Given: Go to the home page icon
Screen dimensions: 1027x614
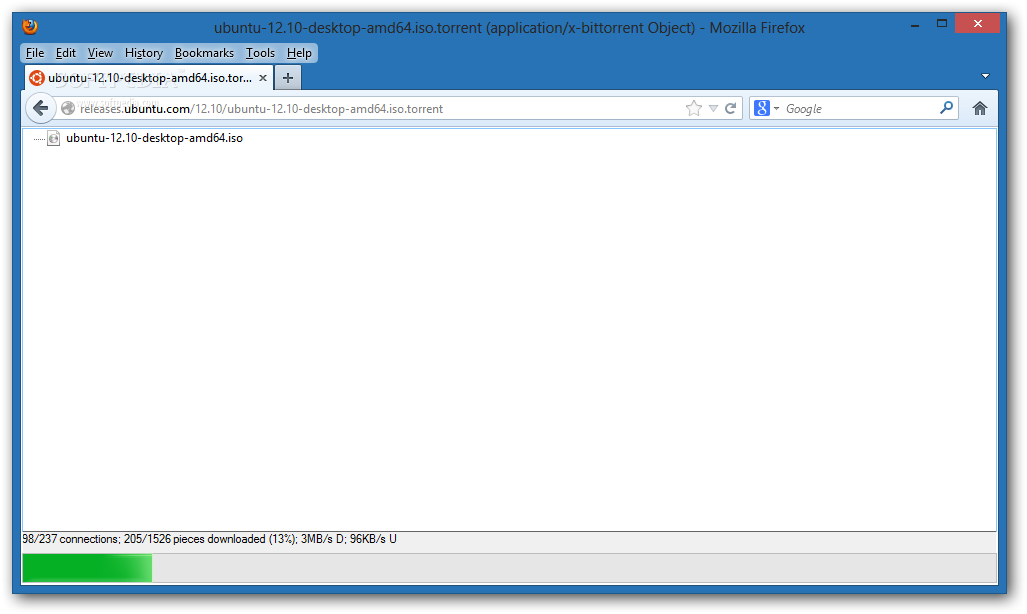Looking at the screenshot, I should (979, 108).
